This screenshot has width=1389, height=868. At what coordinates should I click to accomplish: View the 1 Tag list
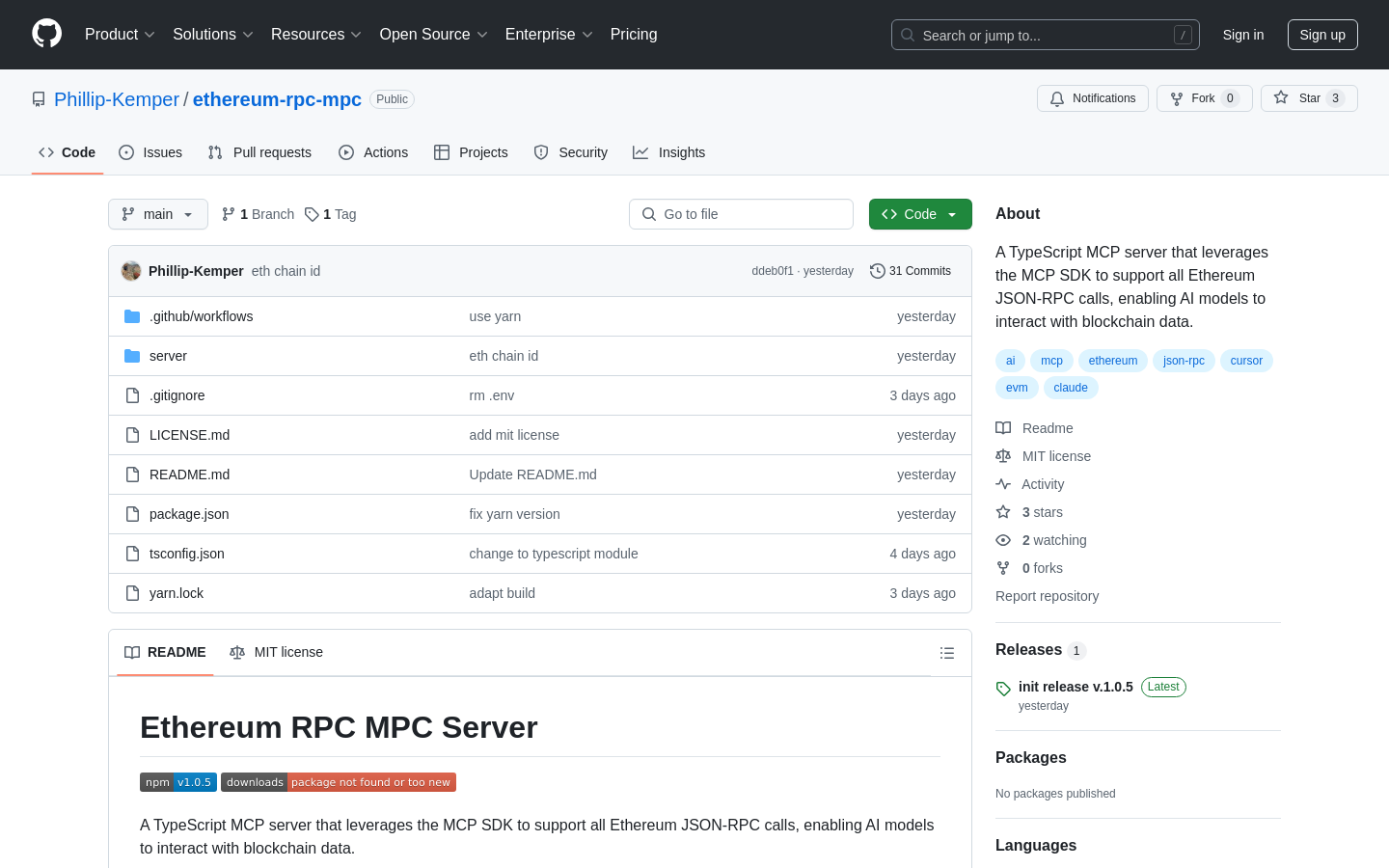(x=331, y=214)
